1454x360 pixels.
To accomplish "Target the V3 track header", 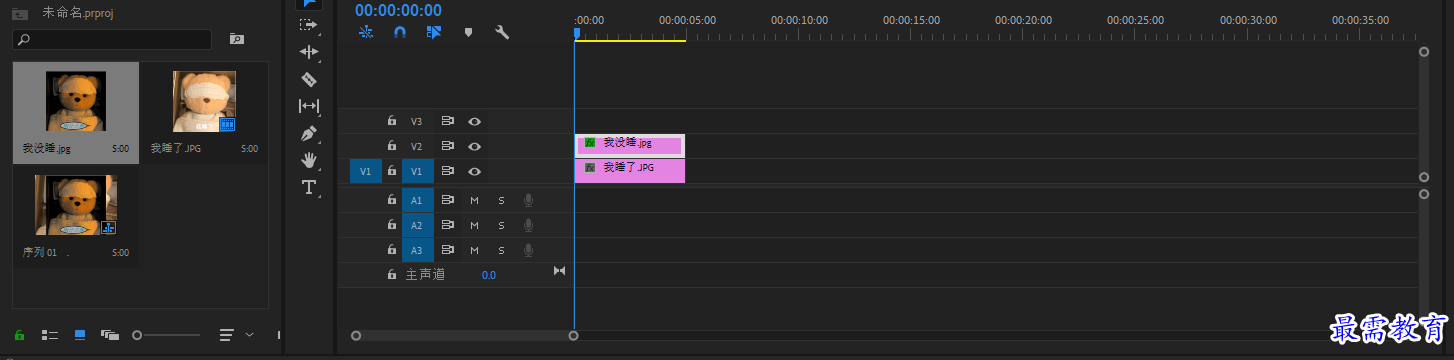I will (x=418, y=121).
